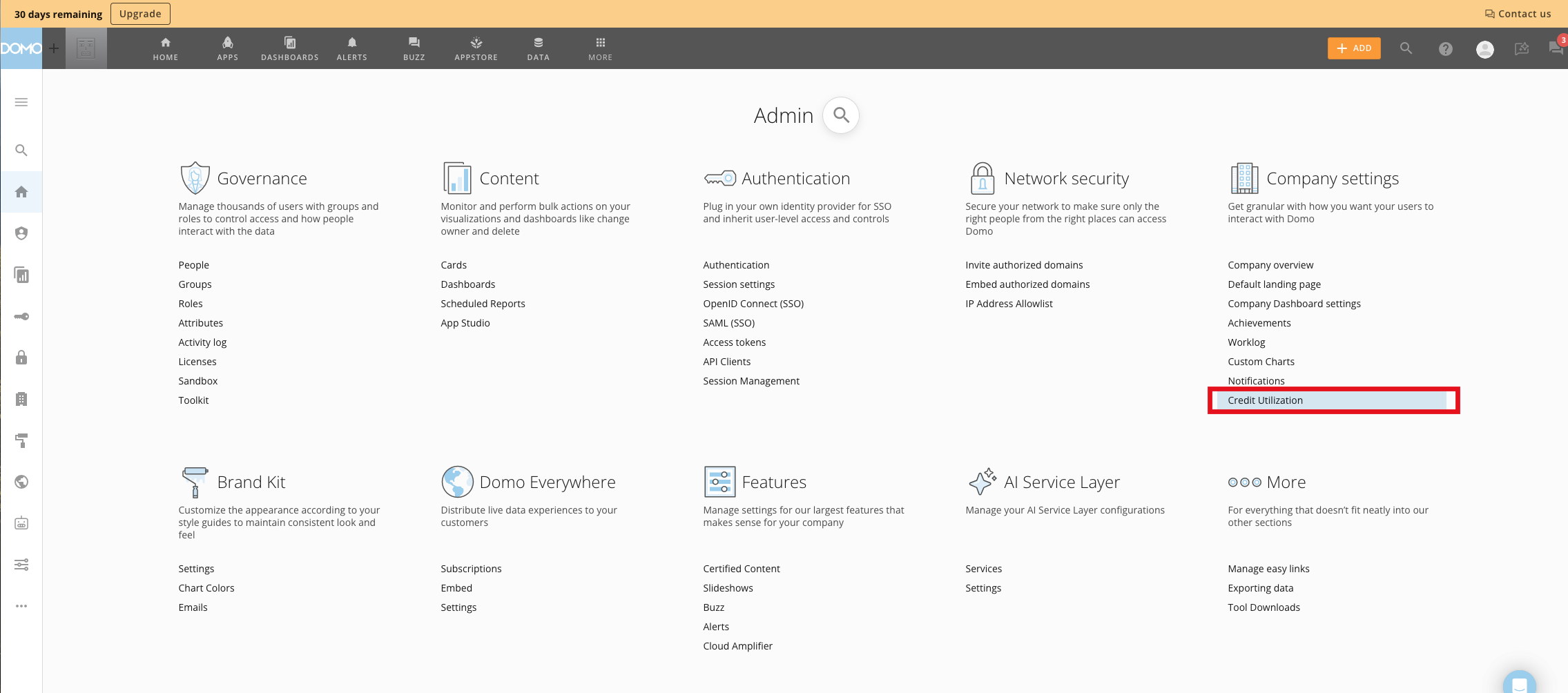The height and width of the screenshot is (693, 1568).
Task: Click the feedback star icon in top bar
Action: 1522,48
